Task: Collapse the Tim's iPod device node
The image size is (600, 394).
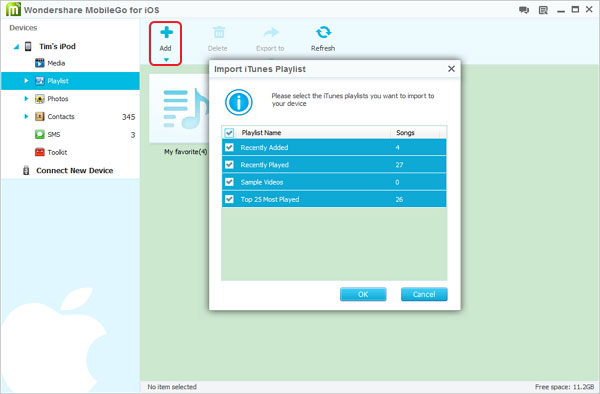Action: coord(16,47)
